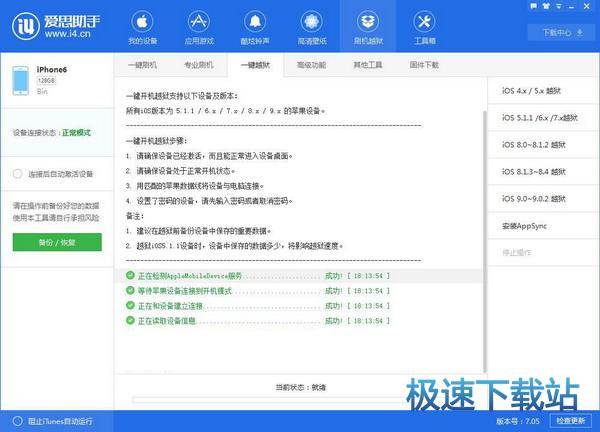Click the feedback message icon in title bar
Image resolution: width=600 pixels, height=432 pixels.
click(x=533, y=6)
